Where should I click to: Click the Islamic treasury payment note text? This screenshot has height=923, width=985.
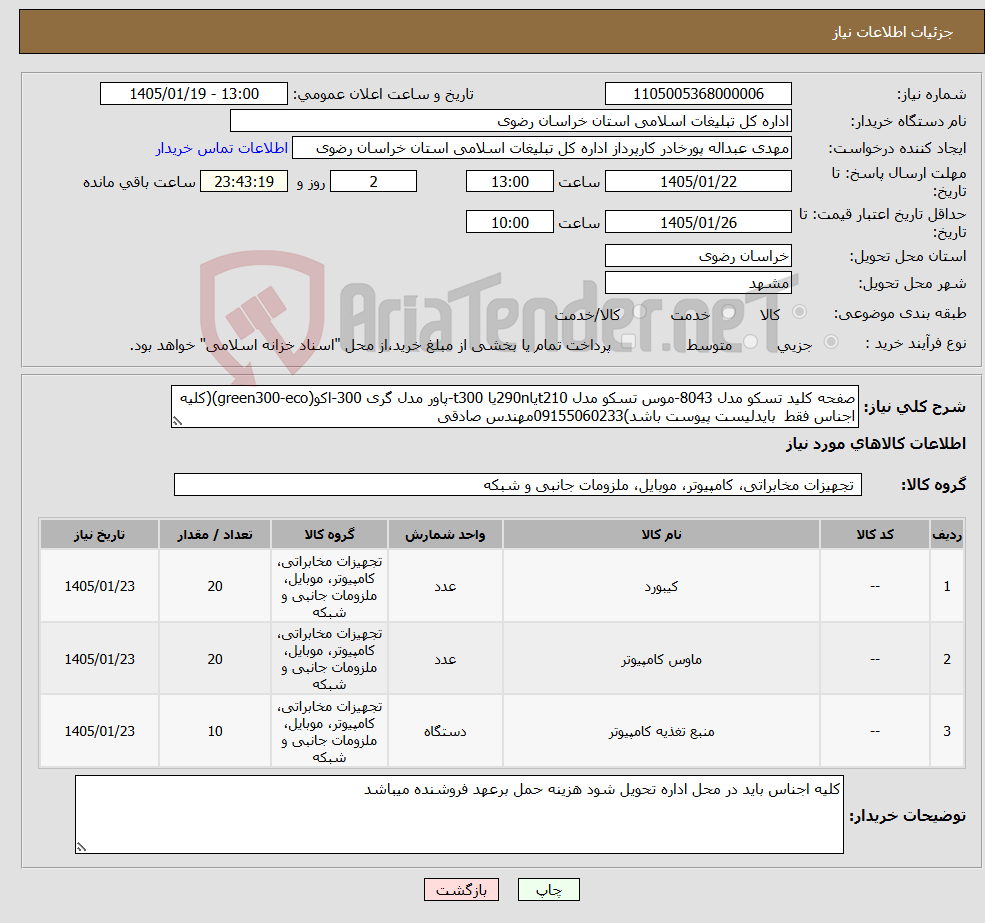[x=370, y=345]
